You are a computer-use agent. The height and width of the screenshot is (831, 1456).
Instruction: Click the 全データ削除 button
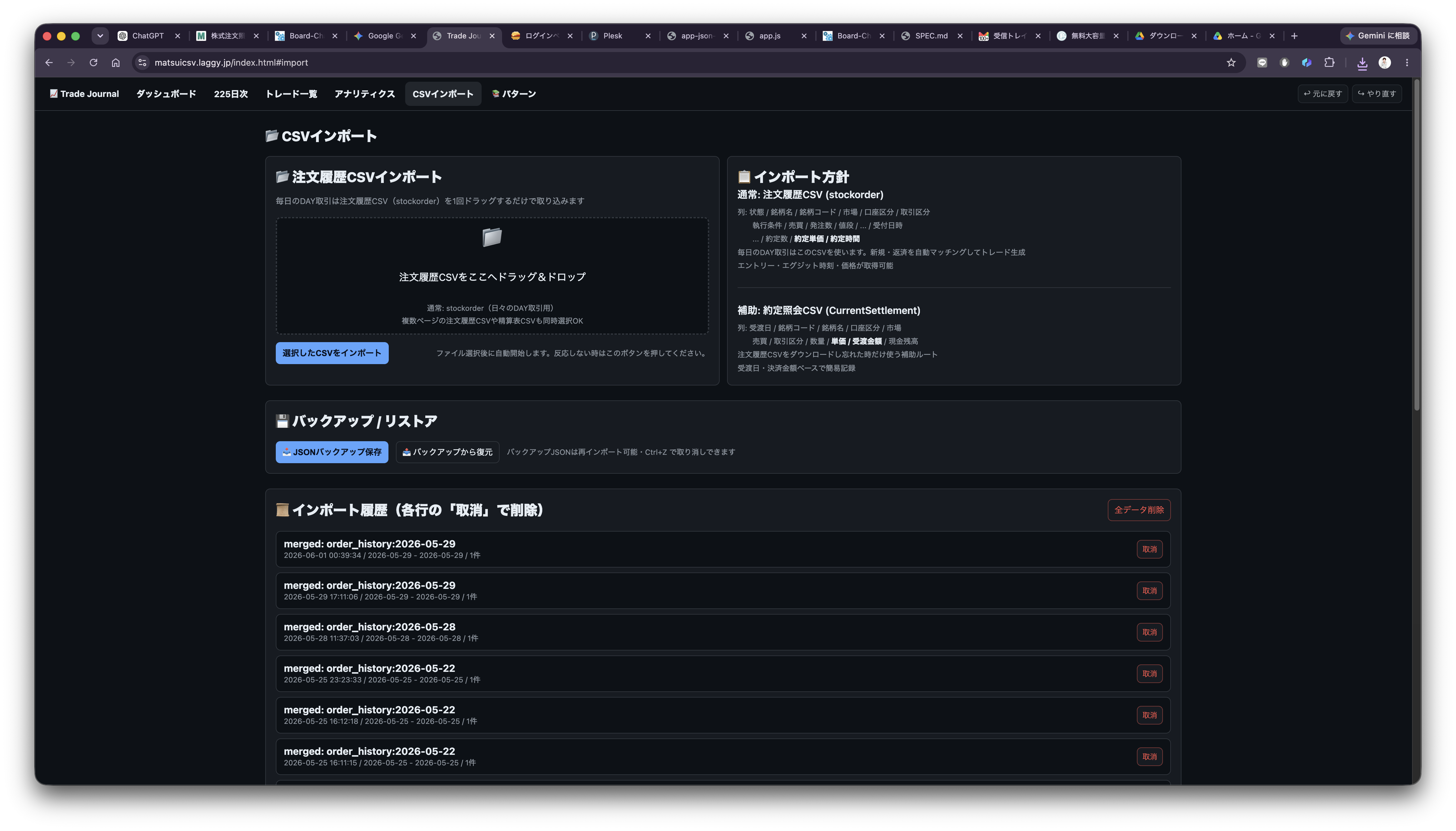1139,510
